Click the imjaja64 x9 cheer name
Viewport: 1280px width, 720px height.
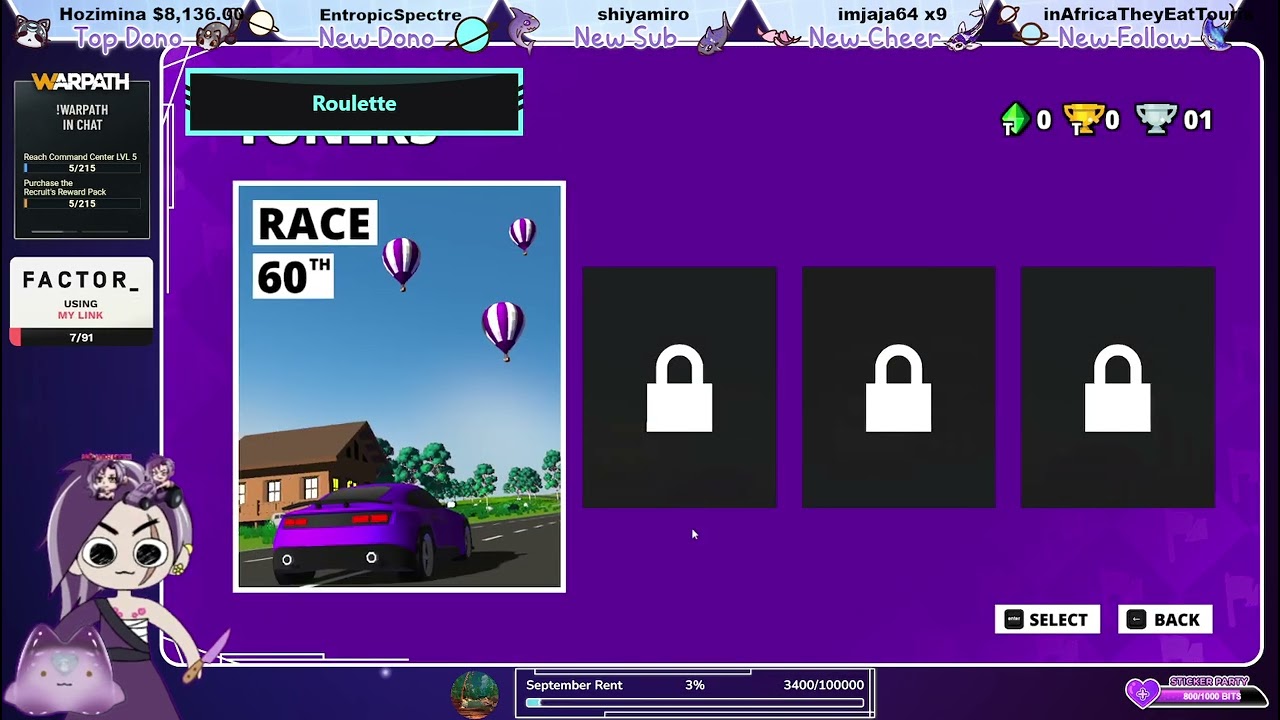892,15
